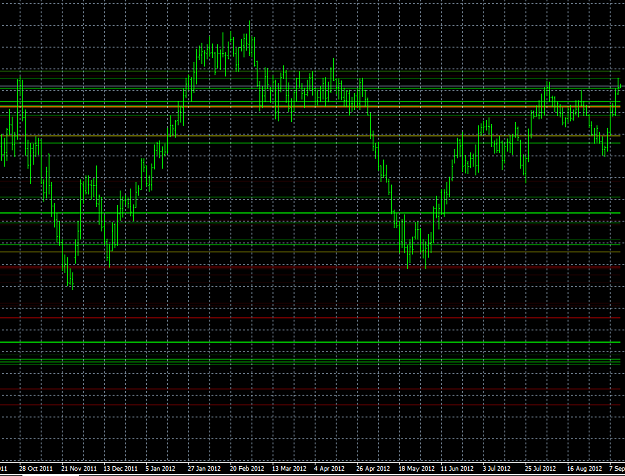Image resolution: width=625 pixels, height=476 pixels.
Task: Click the 28 Oct 2011 date label
Action: pos(36,468)
